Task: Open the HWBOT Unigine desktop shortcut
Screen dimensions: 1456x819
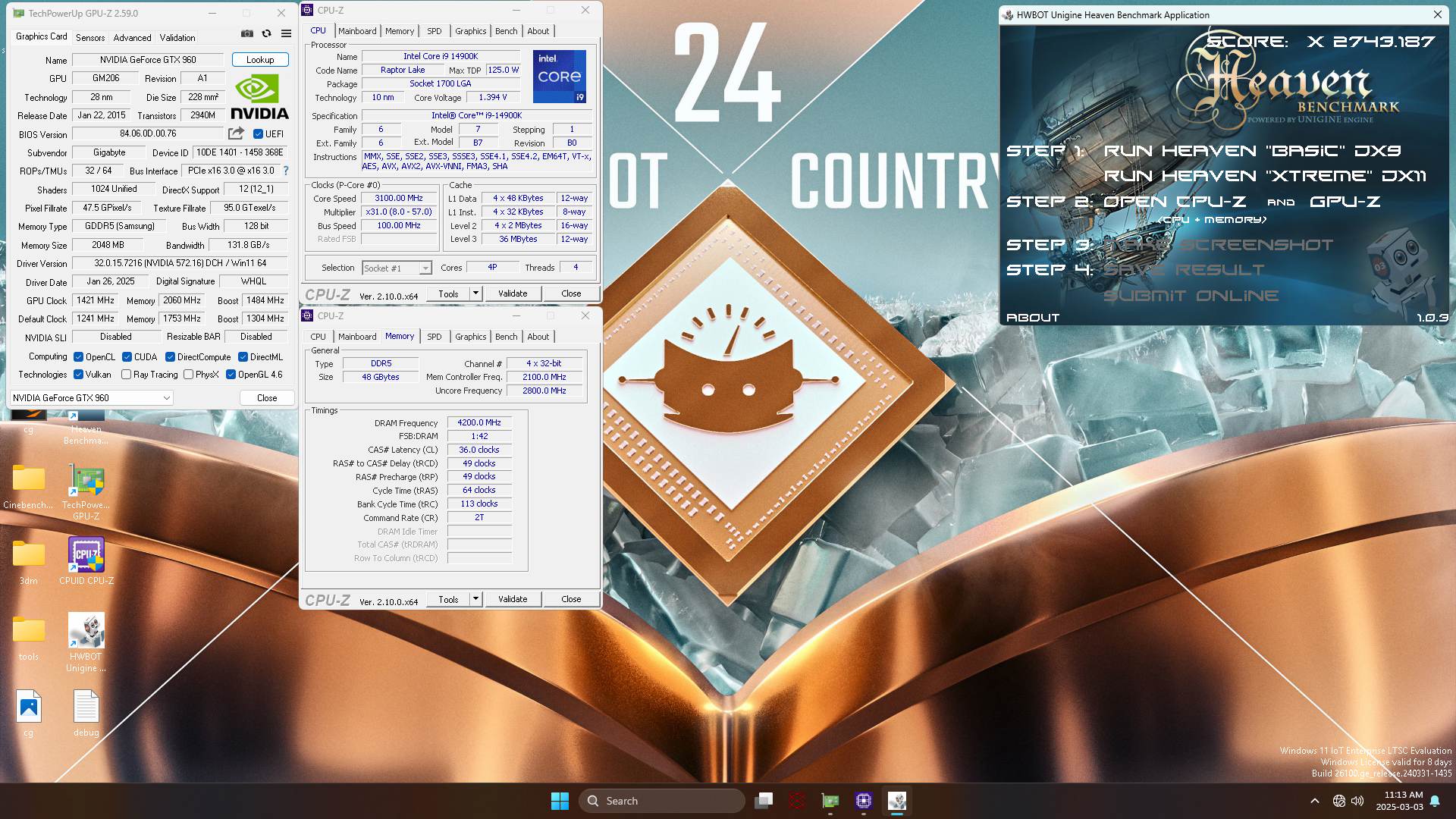Action: [x=86, y=643]
